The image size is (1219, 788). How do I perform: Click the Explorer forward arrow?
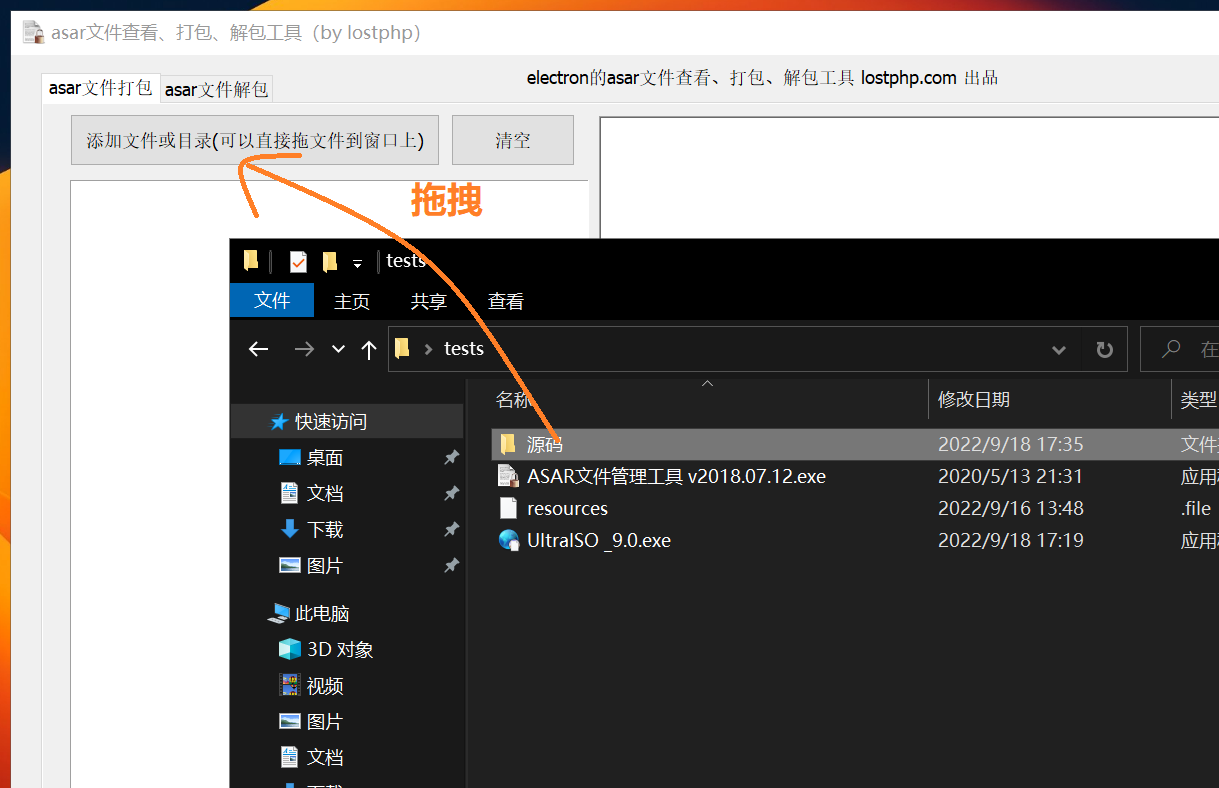[x=304, y=349]
